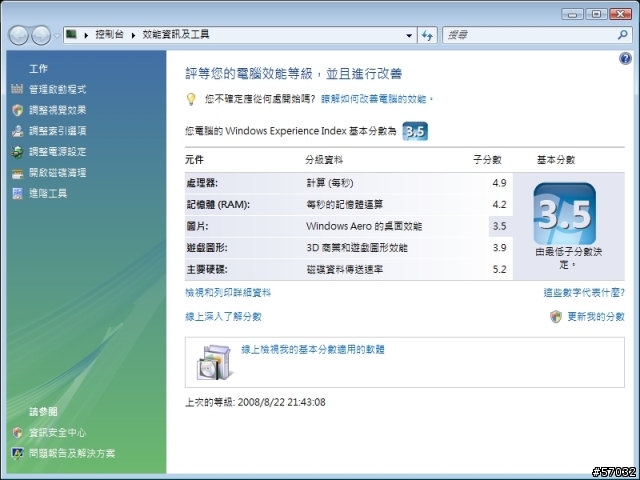Click 'Windows Aero 的桌面效能' description text
The width and height of the screenshot is (640, 480).
pos(364,226)
